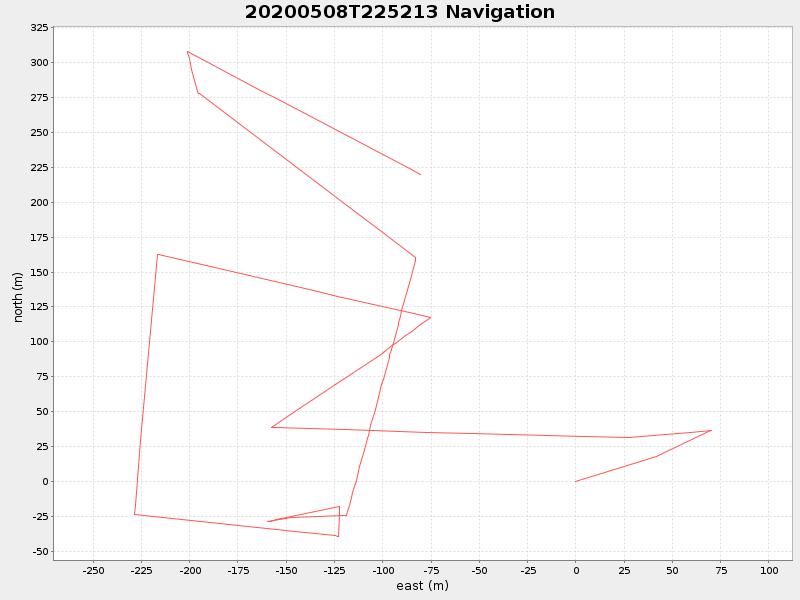
Task: Select the 75 tick on the east axis
Action: click(721, 570)
